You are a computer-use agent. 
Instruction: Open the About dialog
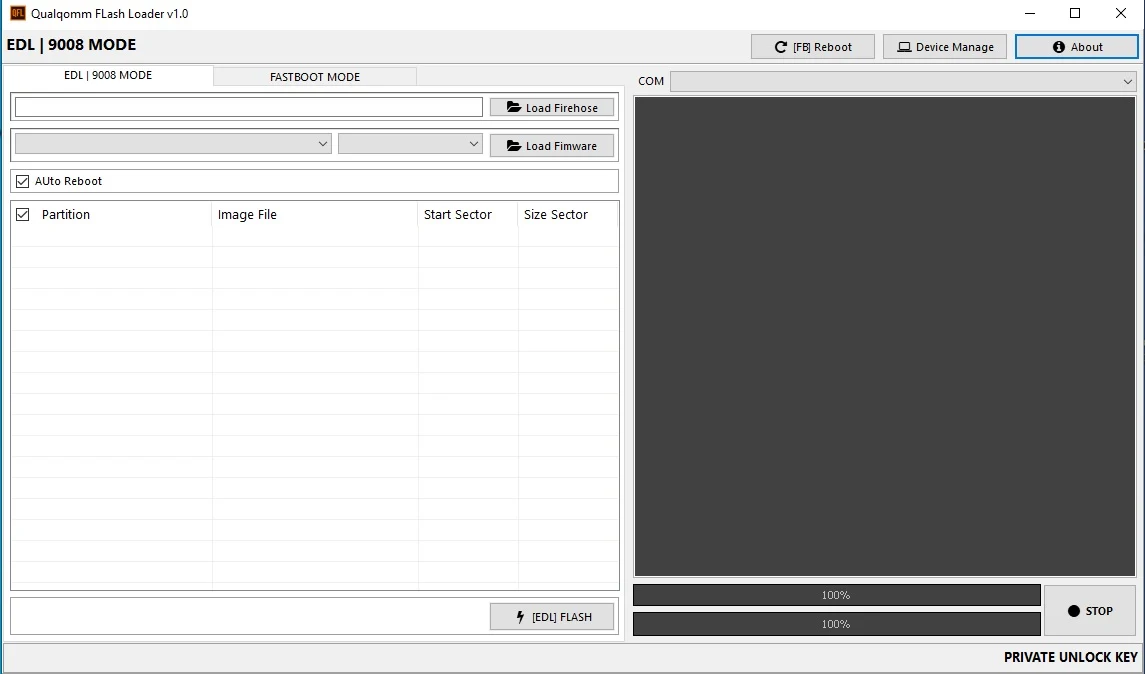1076,47
